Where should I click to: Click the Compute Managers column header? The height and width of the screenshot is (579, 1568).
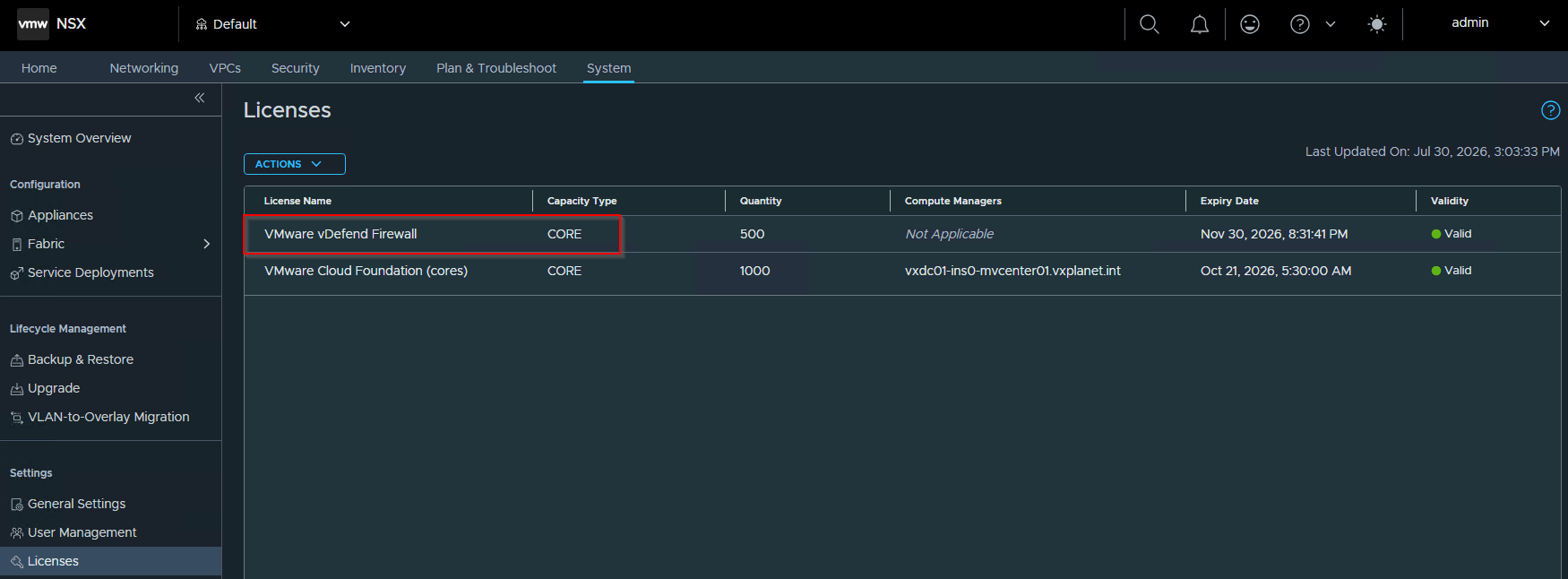[953, 201]
